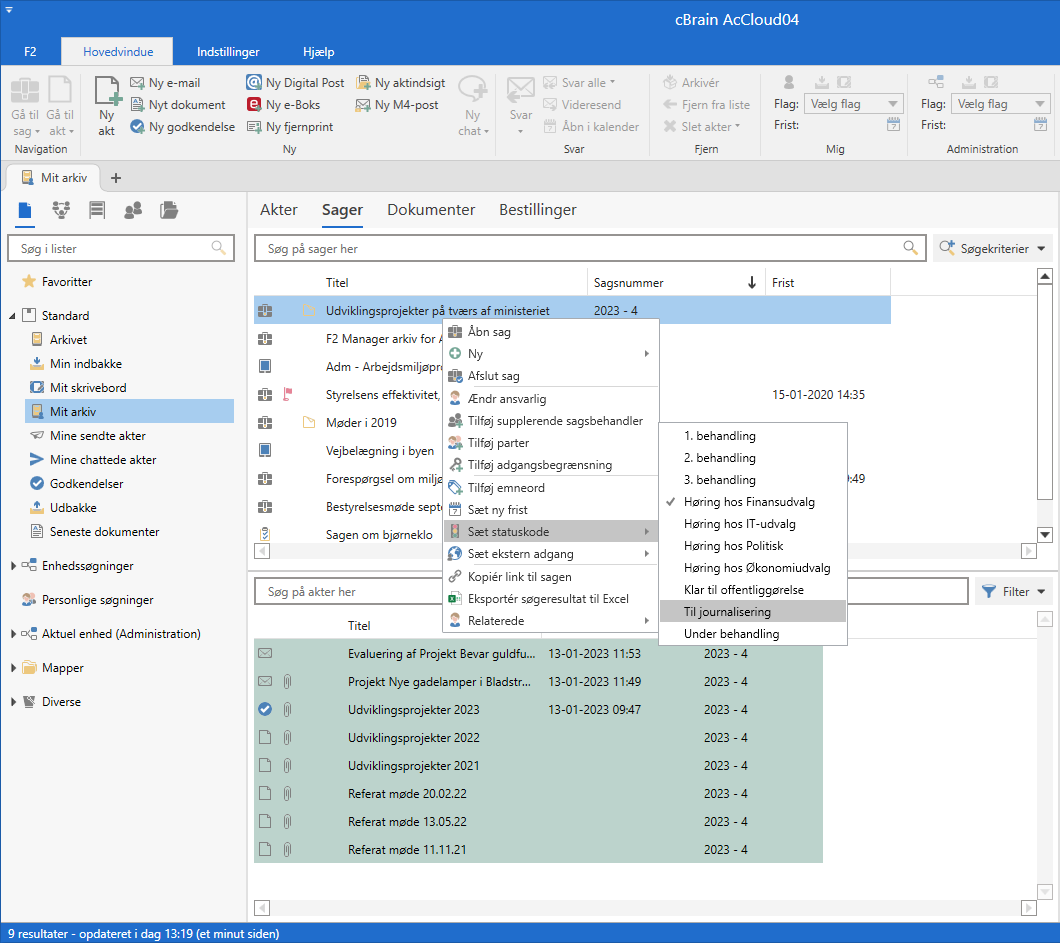This screenshot has width=1060, height=943.
Task: Select the checked Høring hos Finansudvalg status
Action: pos(749,502)
